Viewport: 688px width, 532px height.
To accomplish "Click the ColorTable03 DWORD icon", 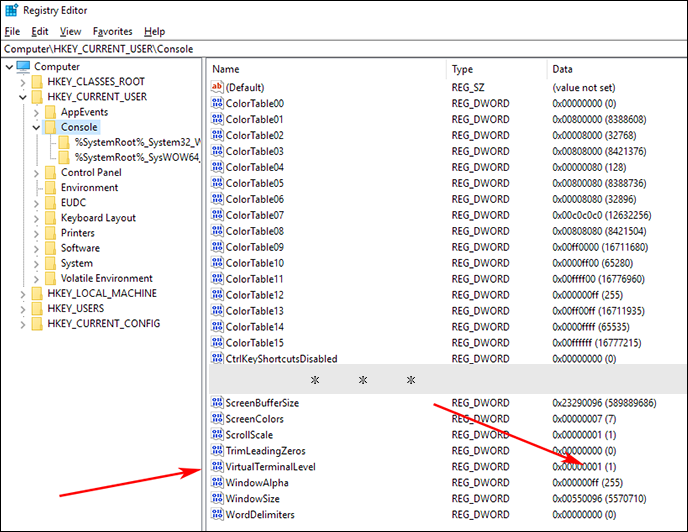I will point(217,151).
